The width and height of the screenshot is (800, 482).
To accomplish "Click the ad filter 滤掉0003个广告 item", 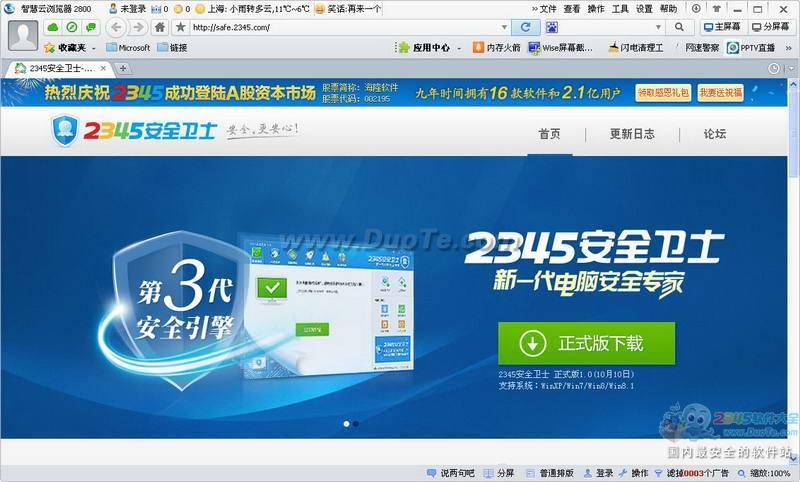I will click(x=691, y=473).
